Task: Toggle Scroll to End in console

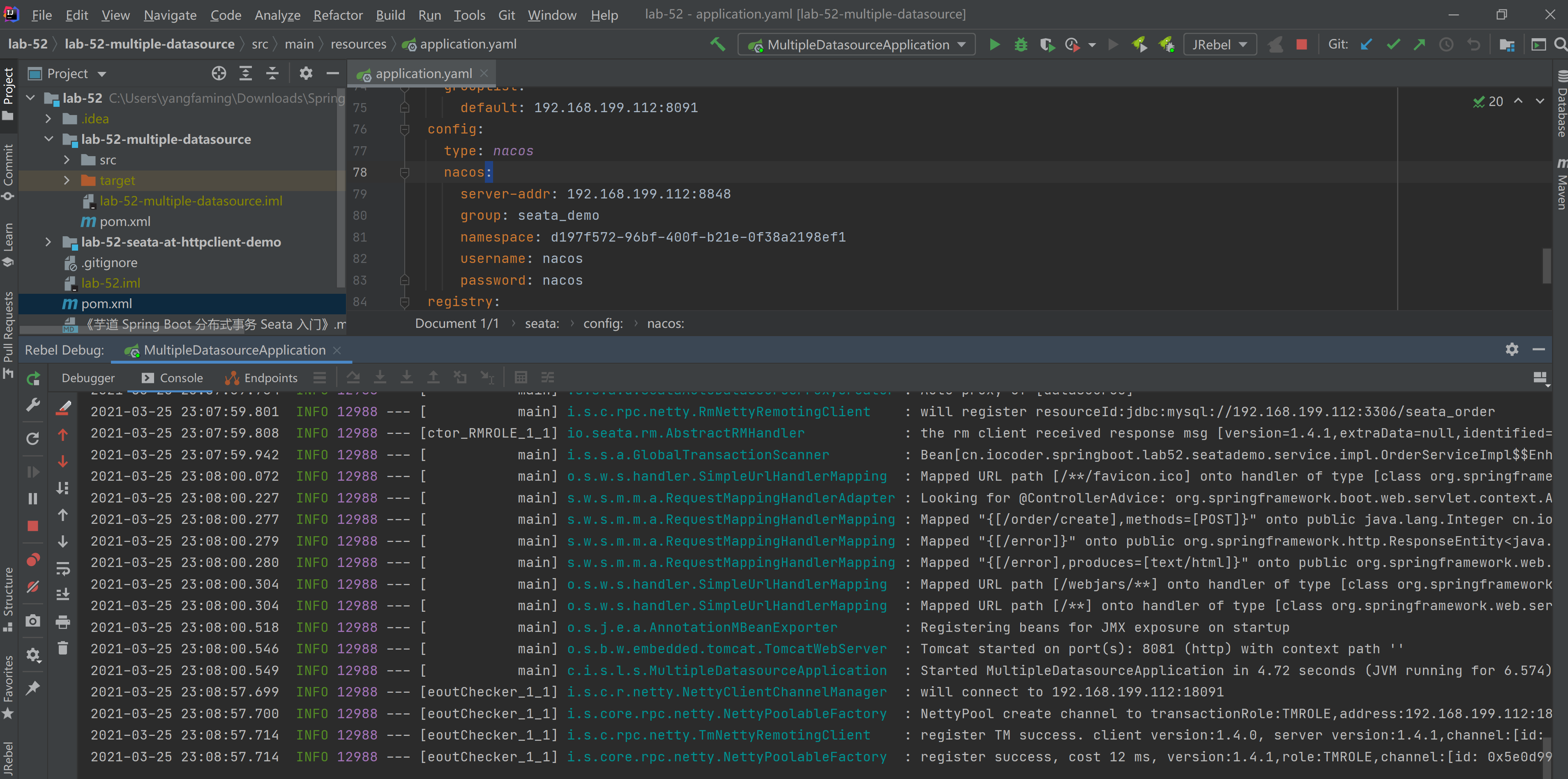Action: point(63,595)
